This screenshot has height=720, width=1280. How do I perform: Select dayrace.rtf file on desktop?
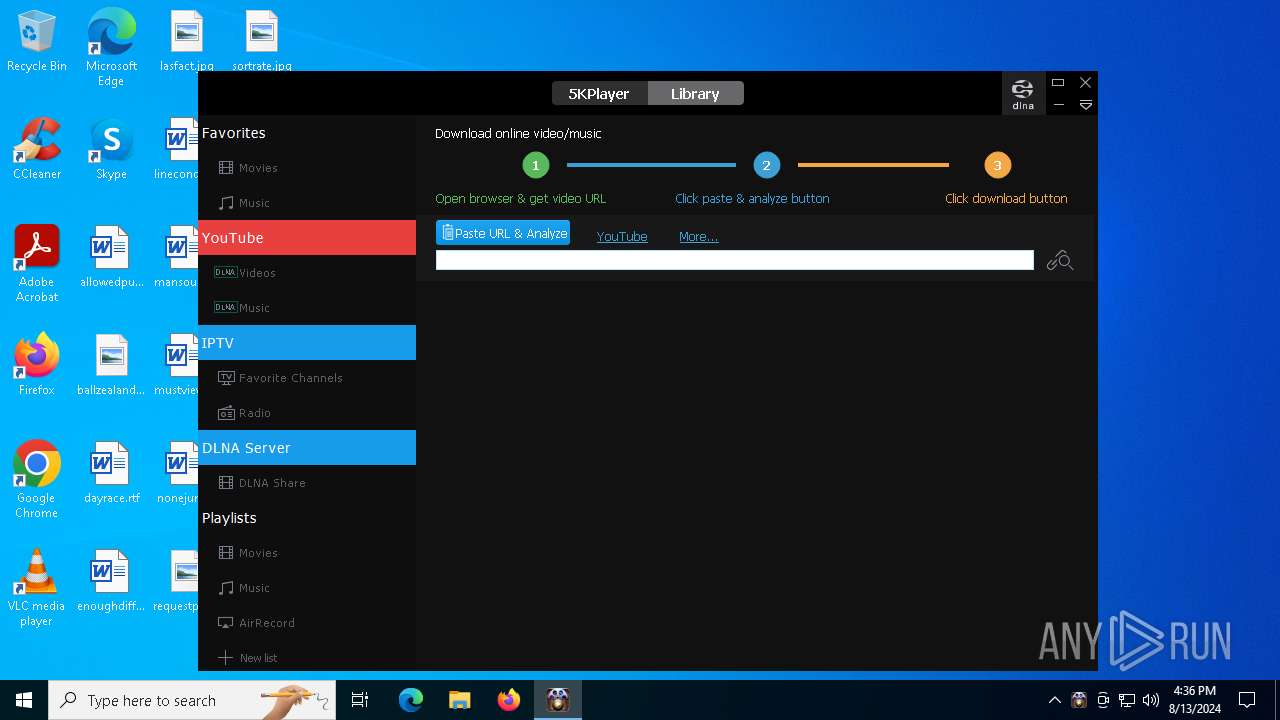pos(111,473)
